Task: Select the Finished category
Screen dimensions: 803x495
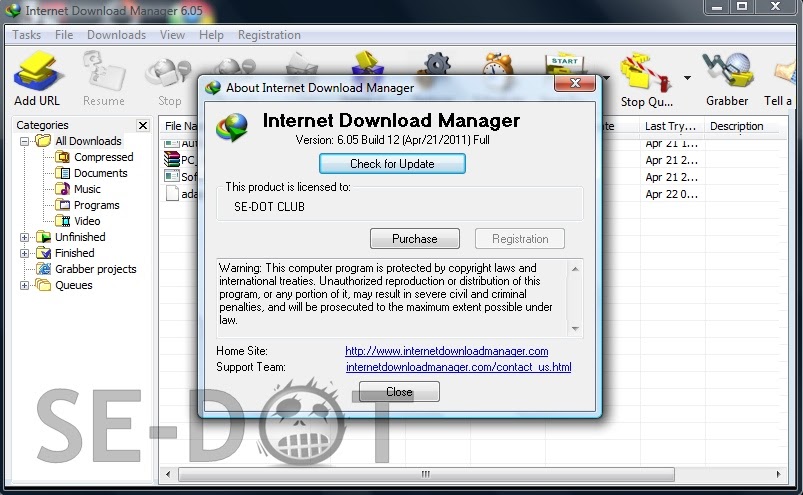Action: coord(65,253)
